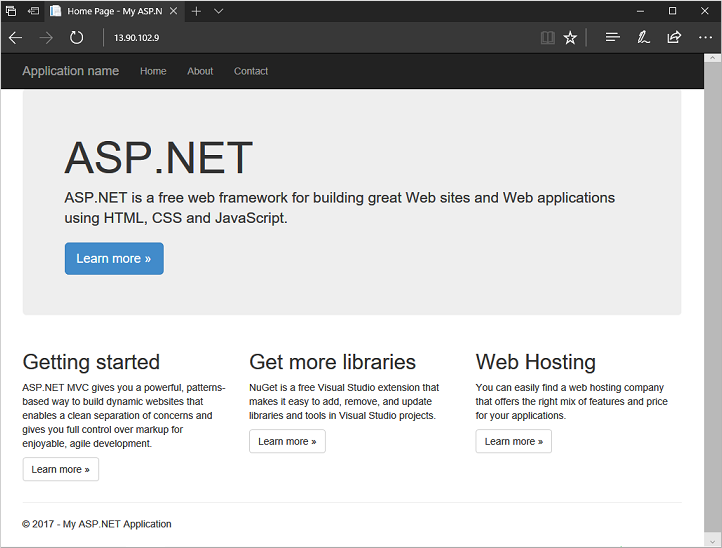The width and height of the screenshot is (722, 548).
Task: Click the blue Learn more button
Action: pyautogui.click(x=114, y=259)
